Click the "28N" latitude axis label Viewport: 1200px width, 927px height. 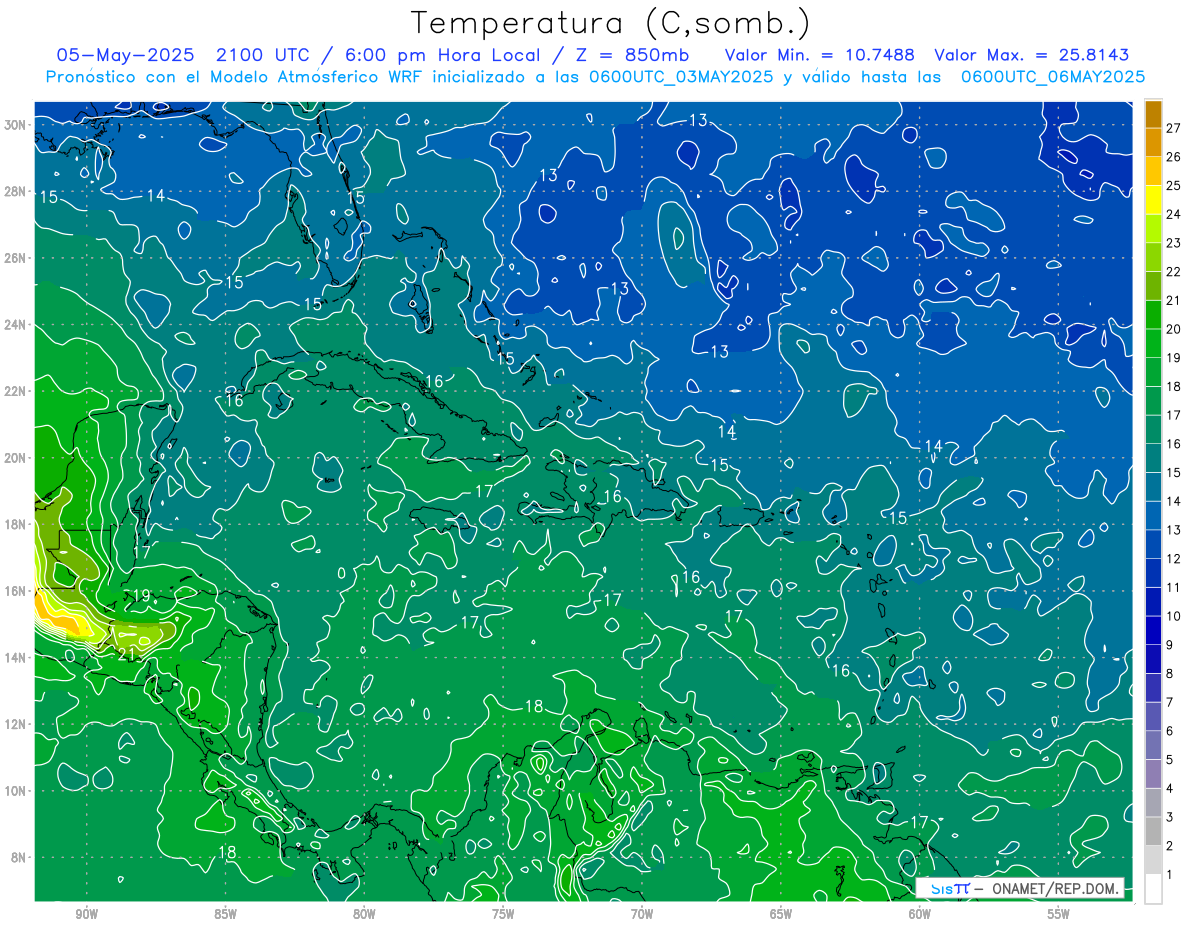(17, 191)
